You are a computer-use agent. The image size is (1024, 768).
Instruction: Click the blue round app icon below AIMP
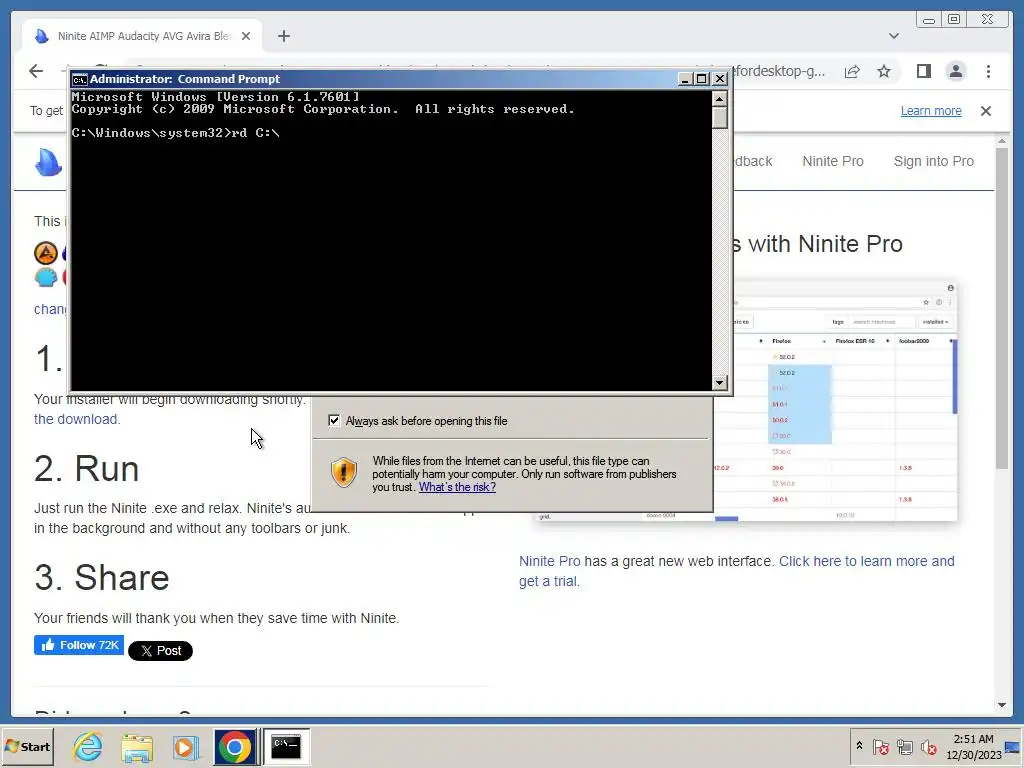coord(46,277)
